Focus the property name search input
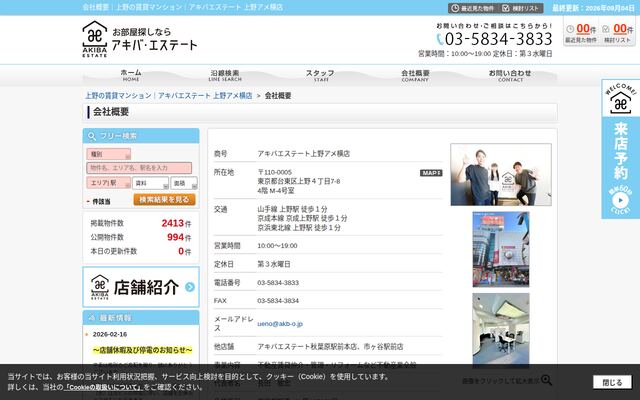Screen dimensions: 640x400 [139, 168]
